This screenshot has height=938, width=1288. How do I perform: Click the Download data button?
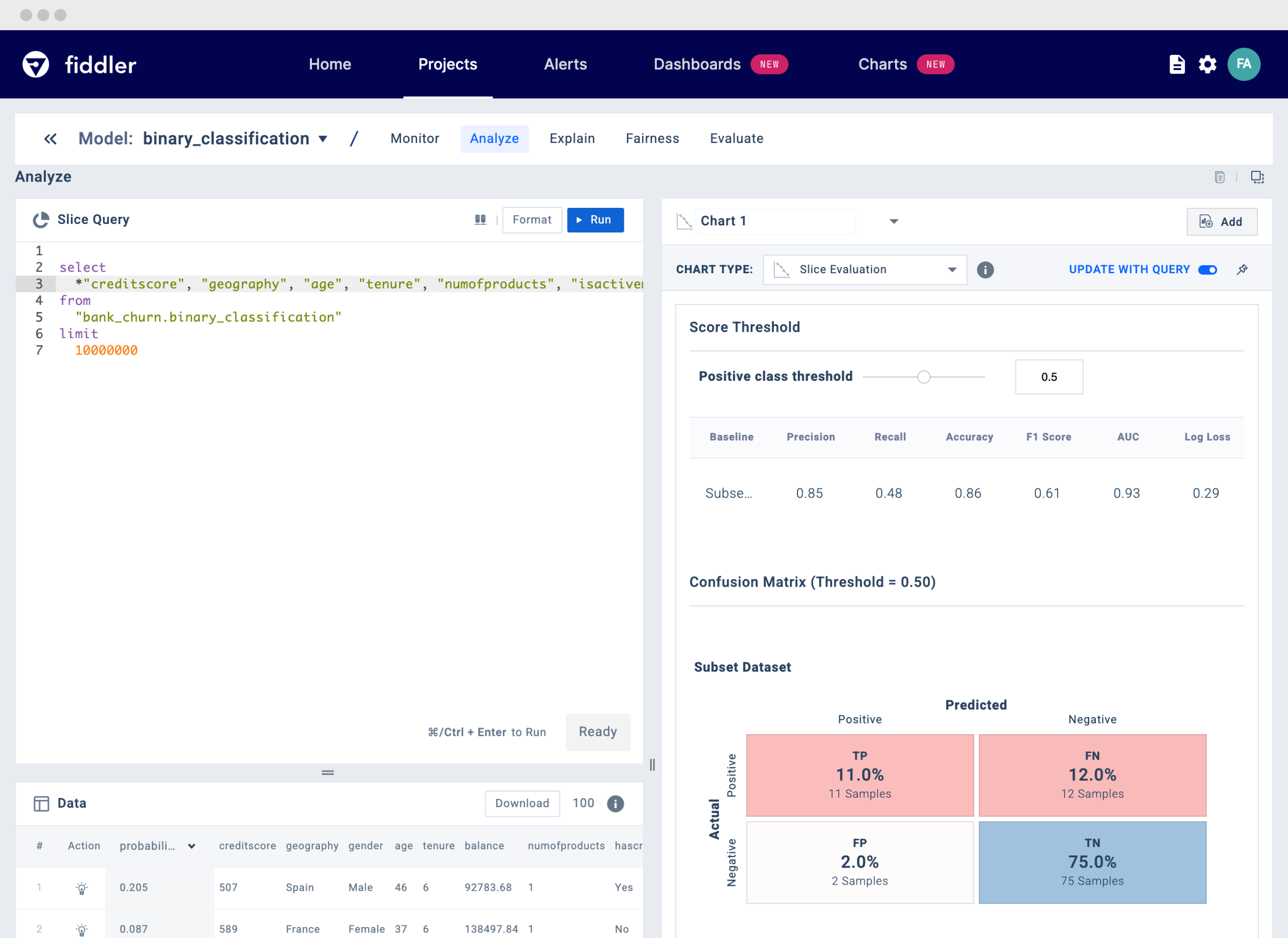(x=522, y=803)
